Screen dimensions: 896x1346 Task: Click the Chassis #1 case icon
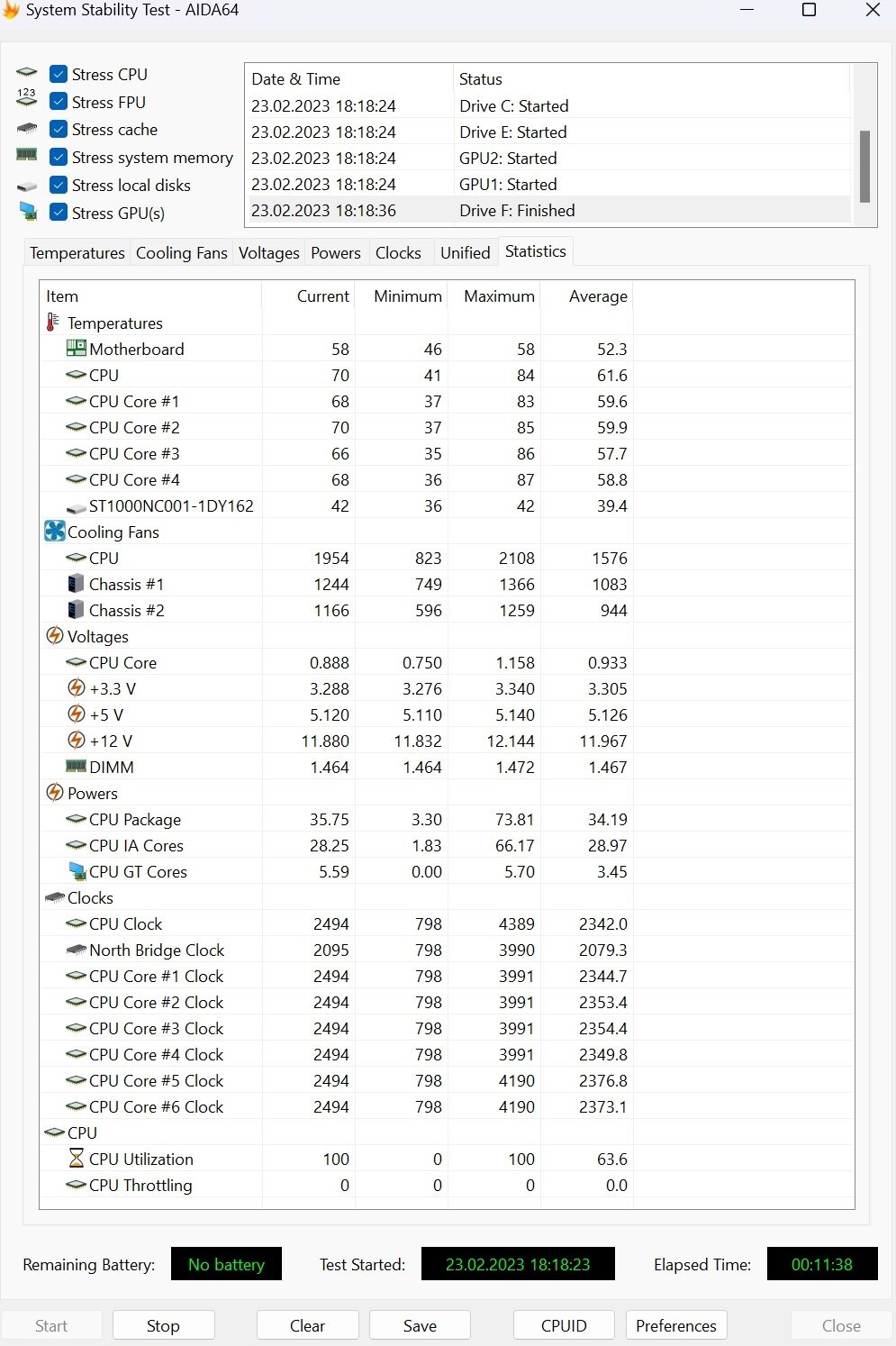click(x=77, y=584)
